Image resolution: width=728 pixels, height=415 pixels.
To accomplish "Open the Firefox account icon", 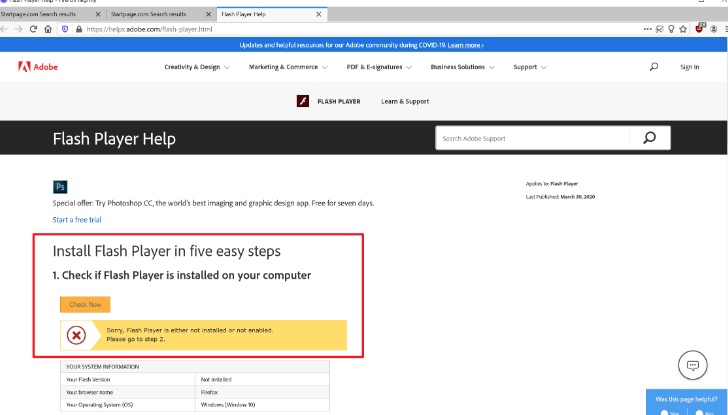I will coord(714,29).
